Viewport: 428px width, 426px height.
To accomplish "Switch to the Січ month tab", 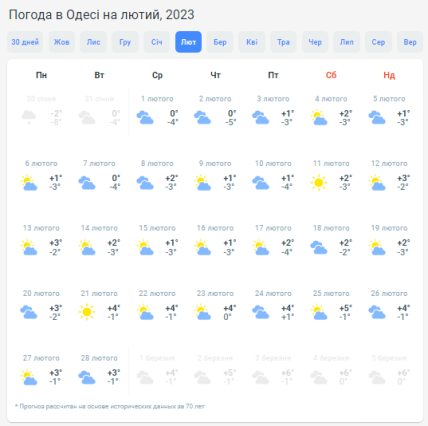I will point(157,42).
